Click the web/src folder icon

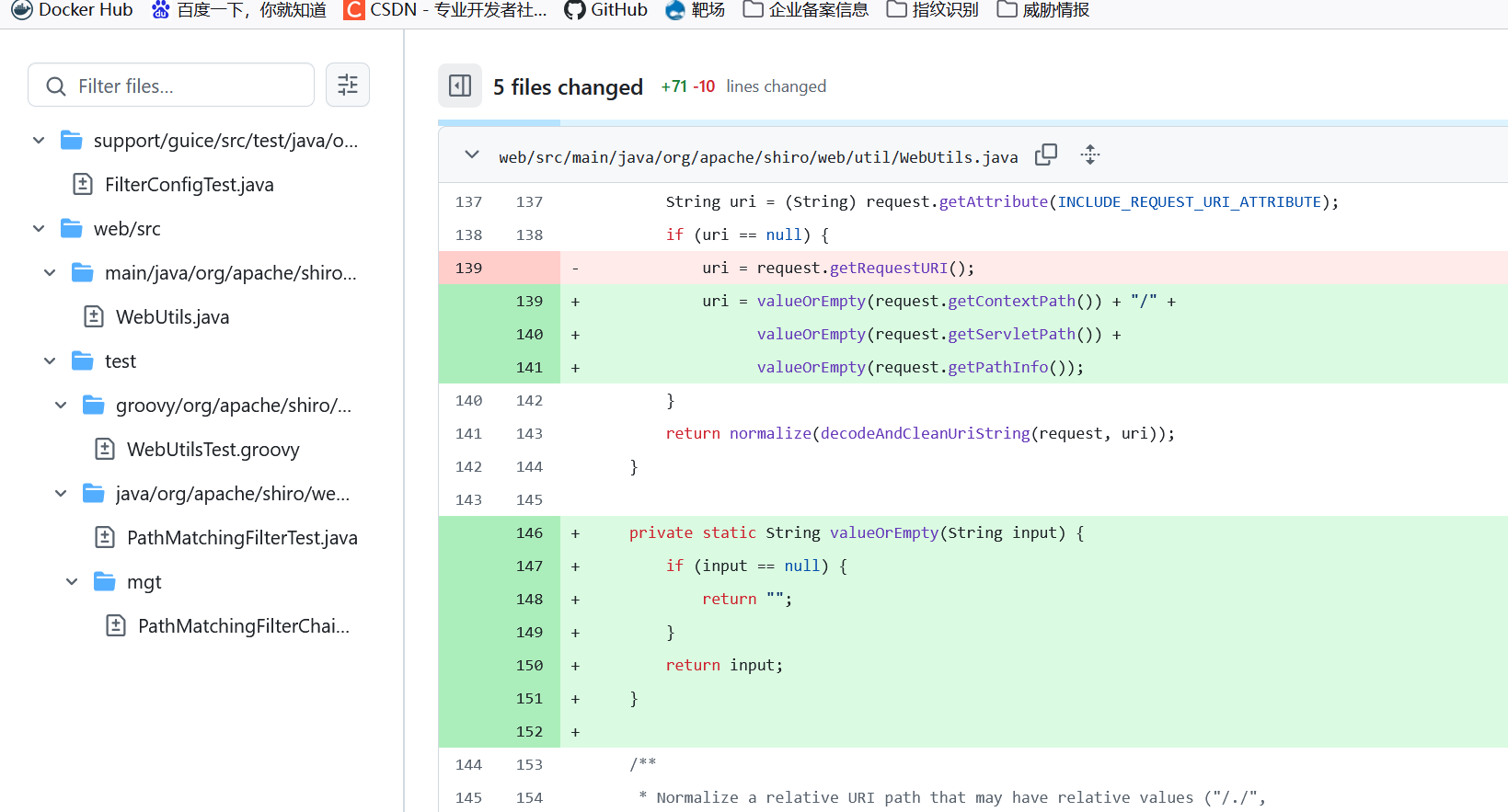pos(72,228)
